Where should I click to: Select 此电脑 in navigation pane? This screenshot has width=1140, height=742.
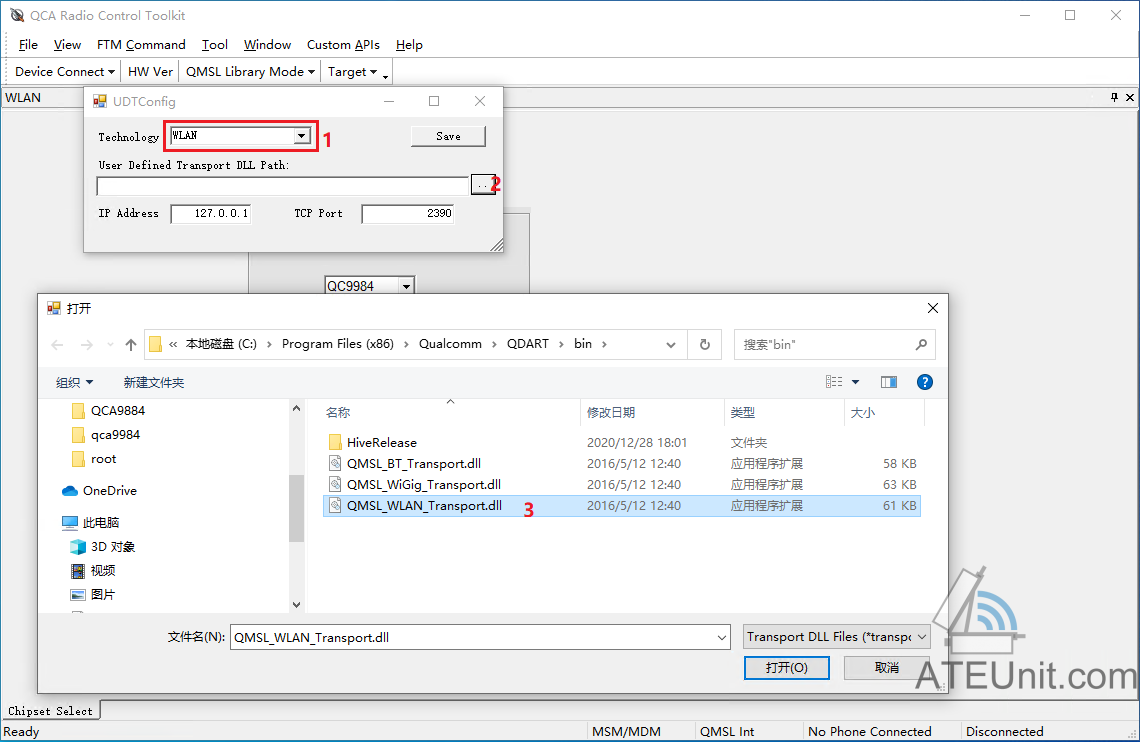[91, 523]
